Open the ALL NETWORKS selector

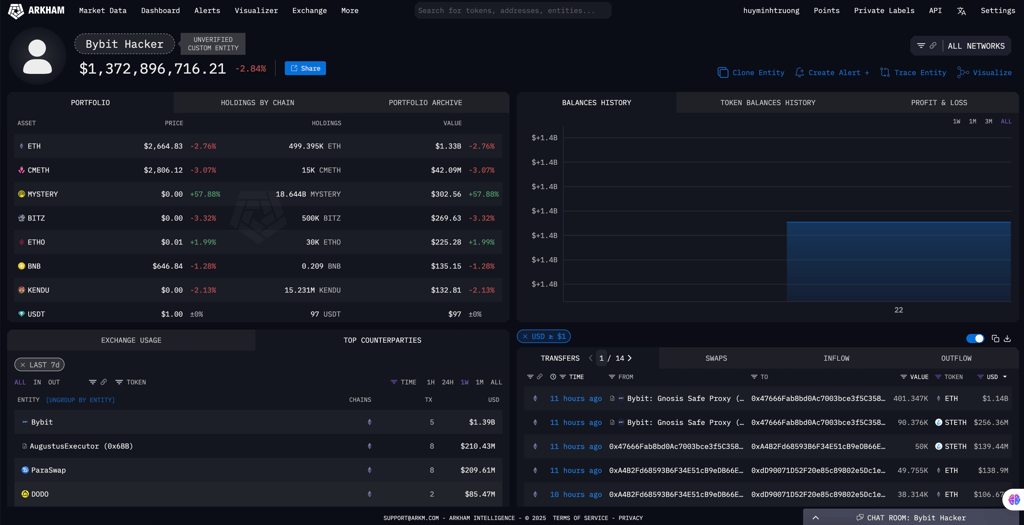pyautogui.click(x=961, y=46)
